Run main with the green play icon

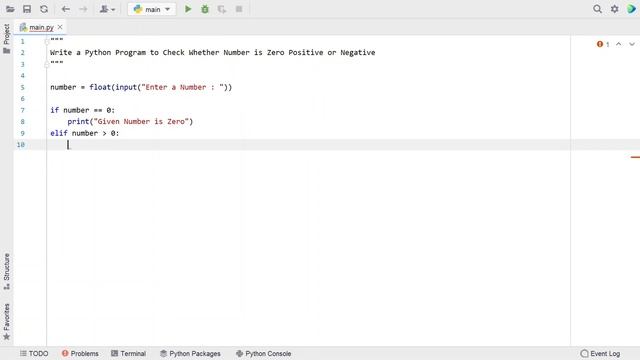188,9
